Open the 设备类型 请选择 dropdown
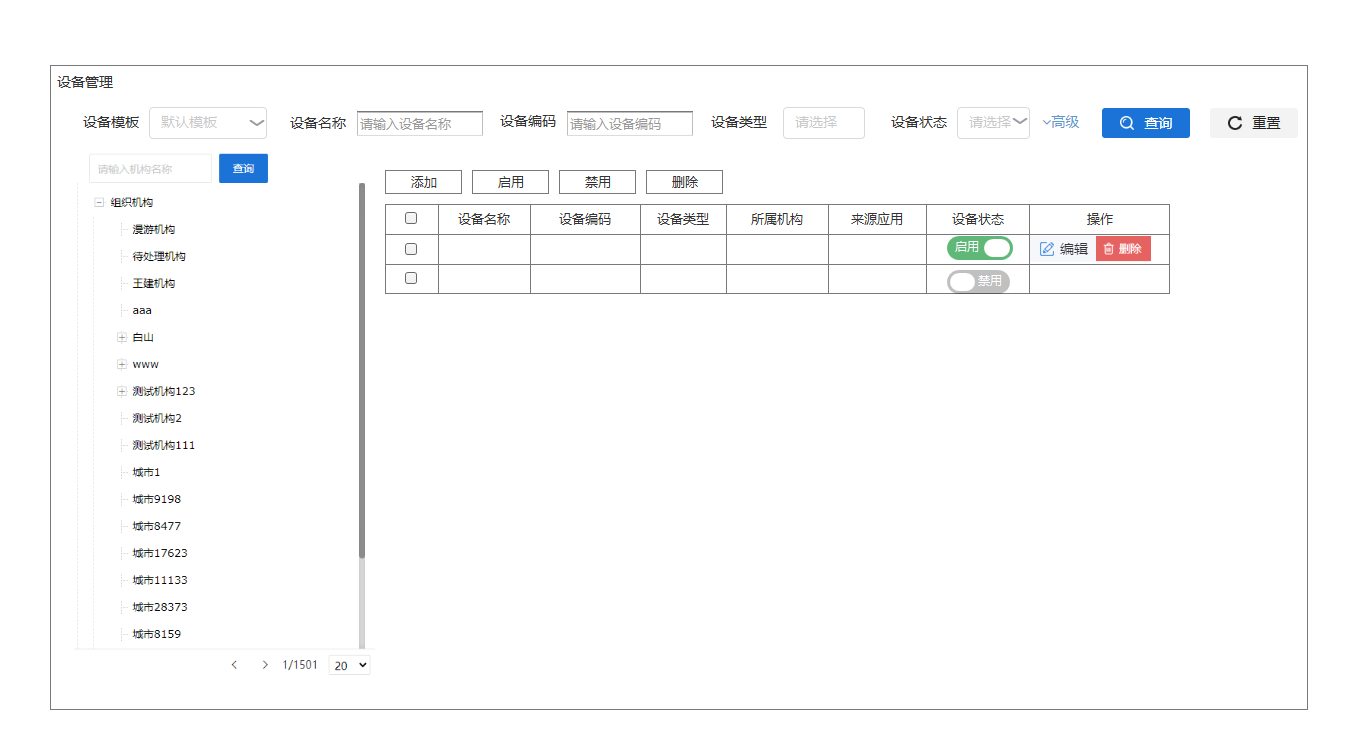The width and height of the screenshot is (1364, 750). [x=823, y=122]
